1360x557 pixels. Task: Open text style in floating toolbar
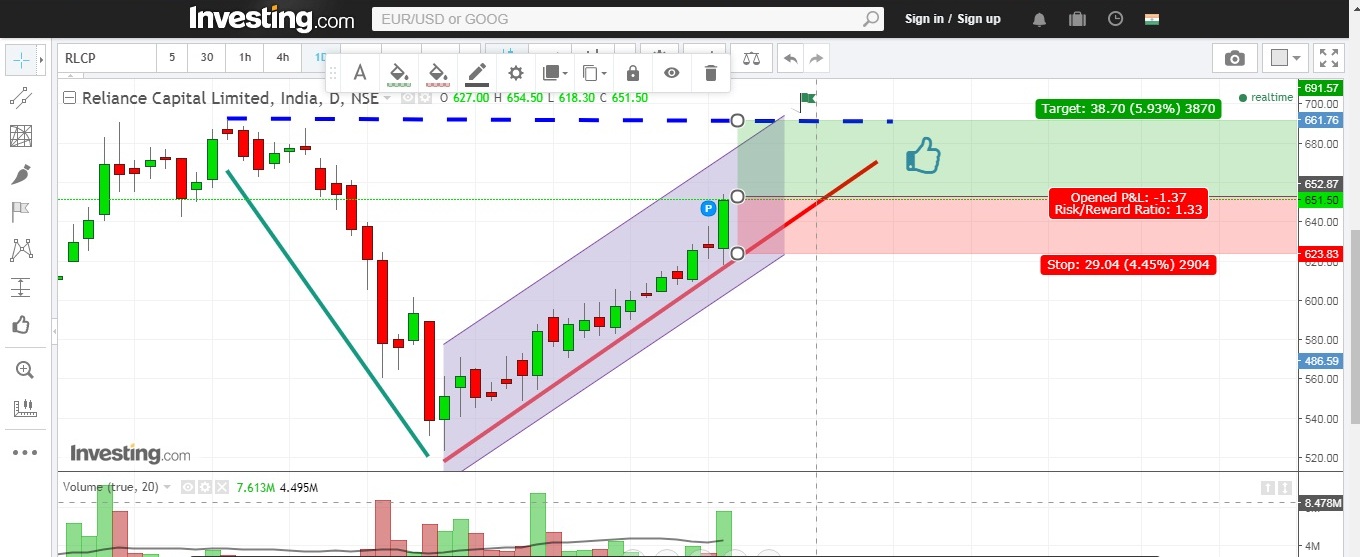pyautogui.click(x=359, y=72)
